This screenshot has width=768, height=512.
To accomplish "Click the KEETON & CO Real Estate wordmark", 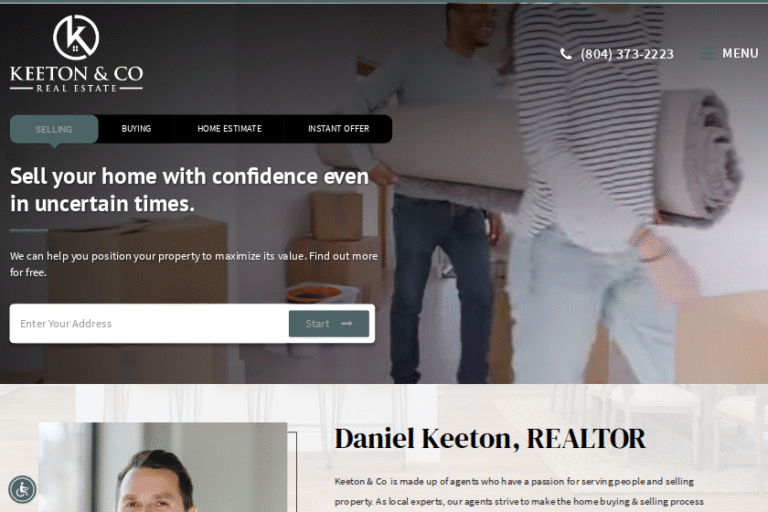I will pyautogui.click(x=76, y=78).
